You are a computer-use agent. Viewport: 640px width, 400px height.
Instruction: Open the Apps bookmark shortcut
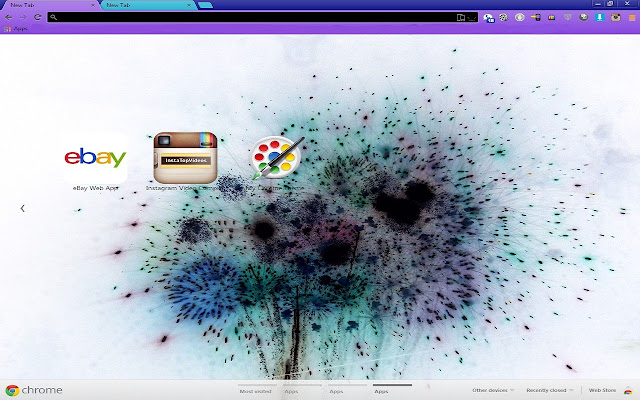pos(16,29)
